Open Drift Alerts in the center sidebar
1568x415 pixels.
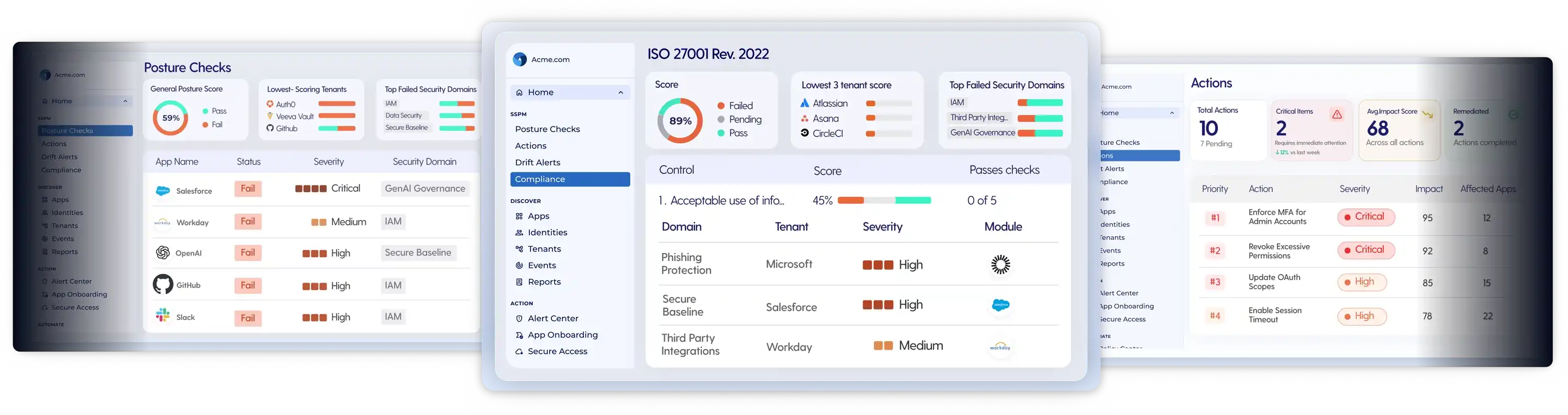[x=537, y=163]
